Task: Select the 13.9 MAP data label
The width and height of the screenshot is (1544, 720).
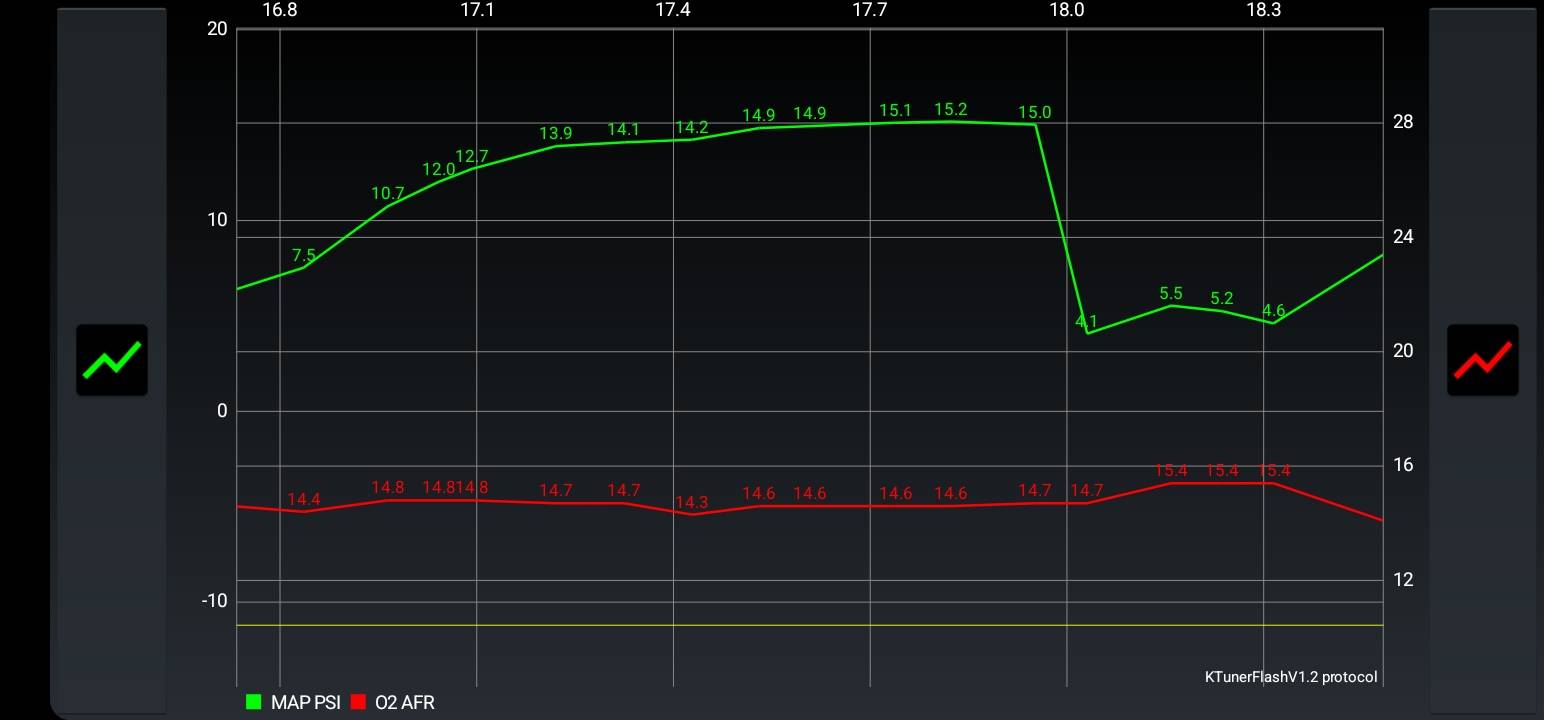Action: pyautogui.click(x=556, y=133)
